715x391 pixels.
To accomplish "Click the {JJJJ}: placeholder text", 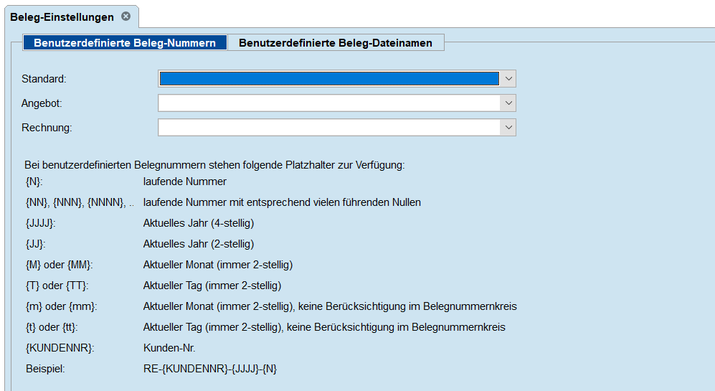I will tap(41, 223).
